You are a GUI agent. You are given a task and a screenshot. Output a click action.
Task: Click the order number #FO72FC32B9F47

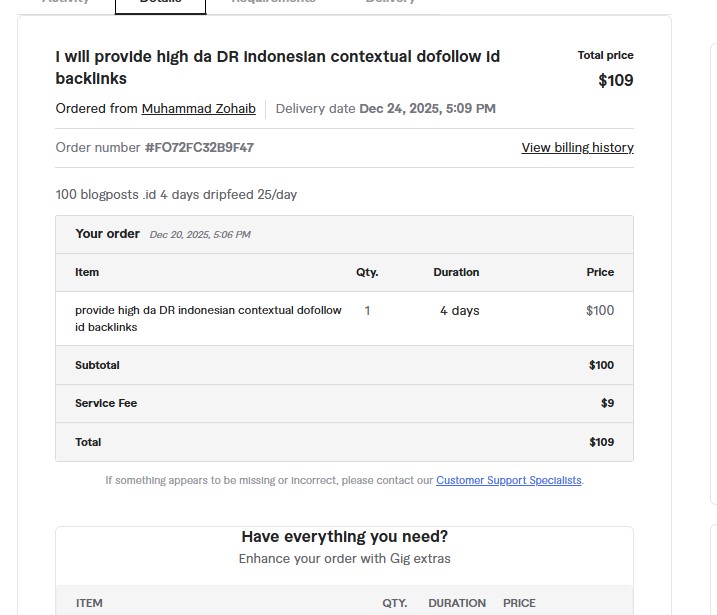pos(199,147)
